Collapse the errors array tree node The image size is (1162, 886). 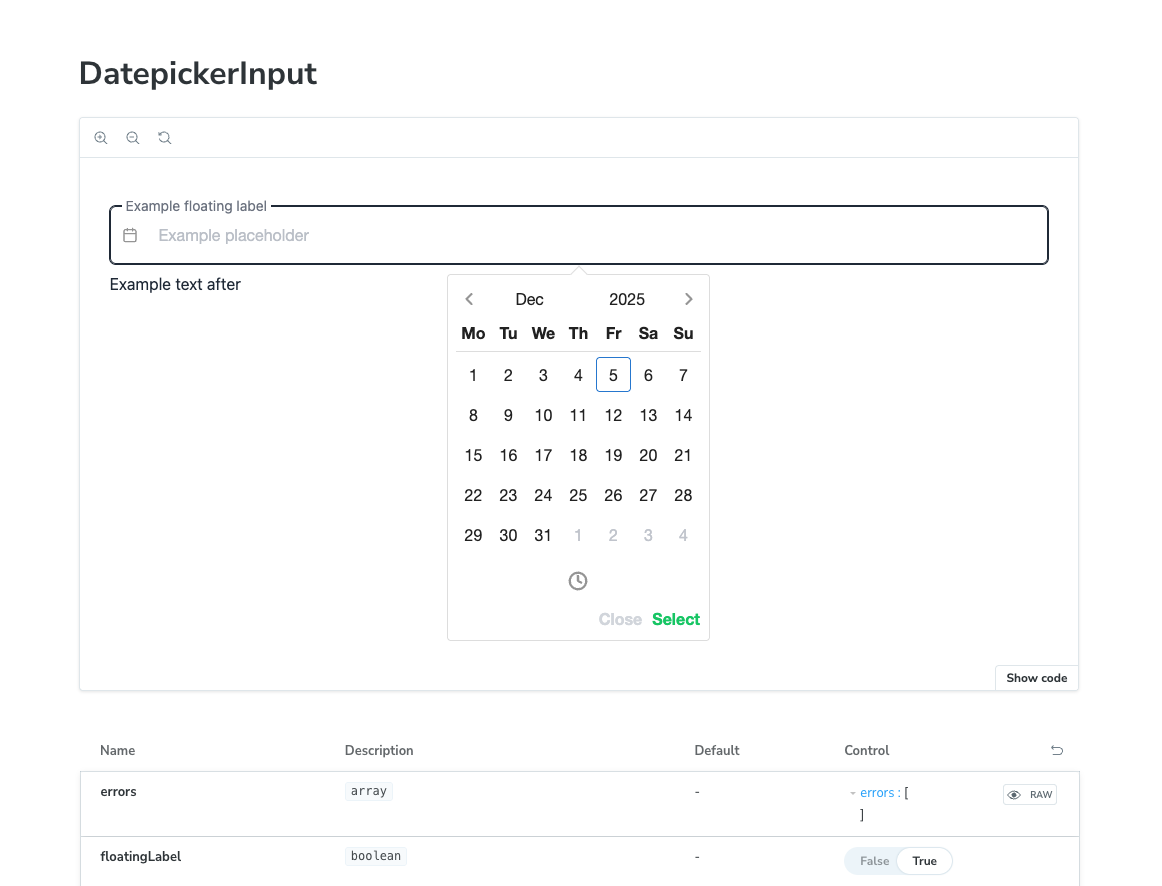pos(853,794)
